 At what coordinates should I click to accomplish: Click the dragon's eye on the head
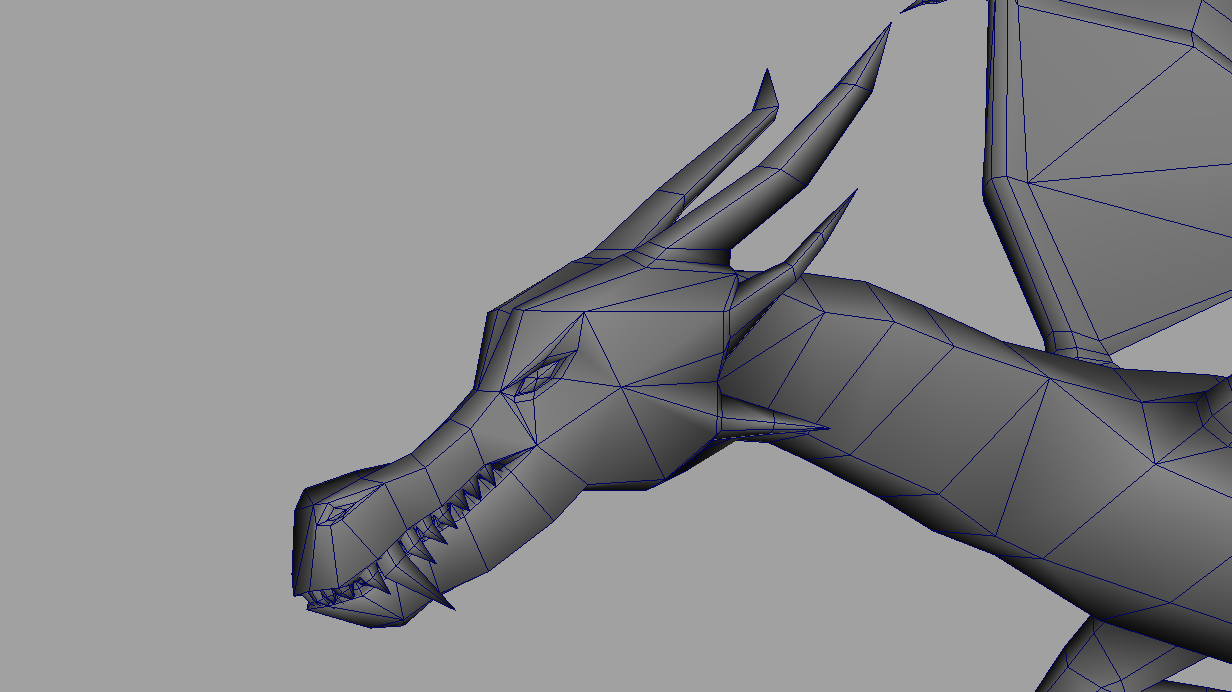coord(538,376)
